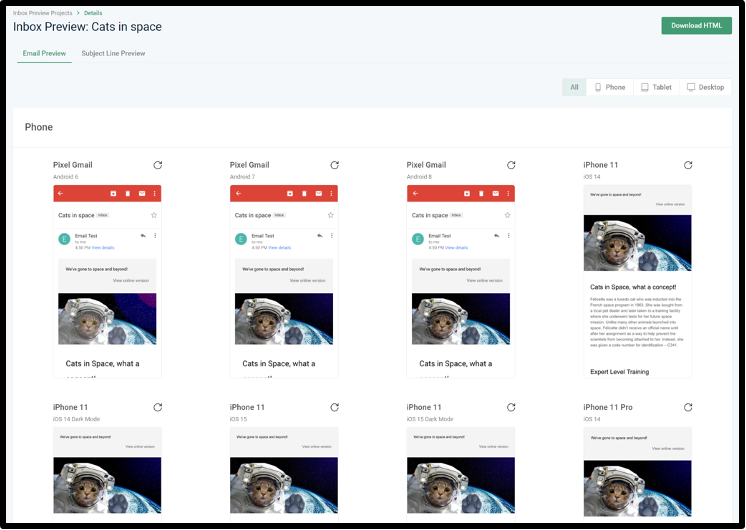Click View details in Android 8 preview
The image size is (746, 530).
457,247
